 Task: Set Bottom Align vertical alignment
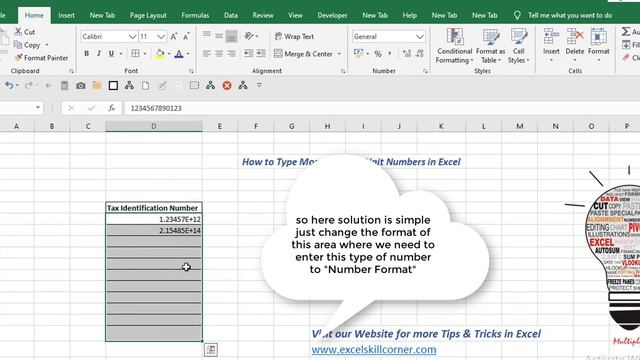[x=231, y=36]
